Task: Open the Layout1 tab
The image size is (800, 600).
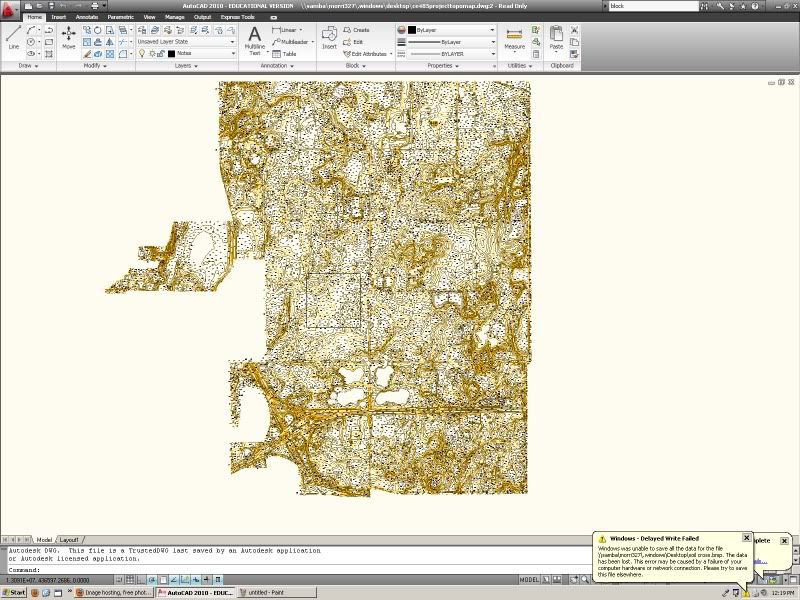Action: [x=68, y=539]
